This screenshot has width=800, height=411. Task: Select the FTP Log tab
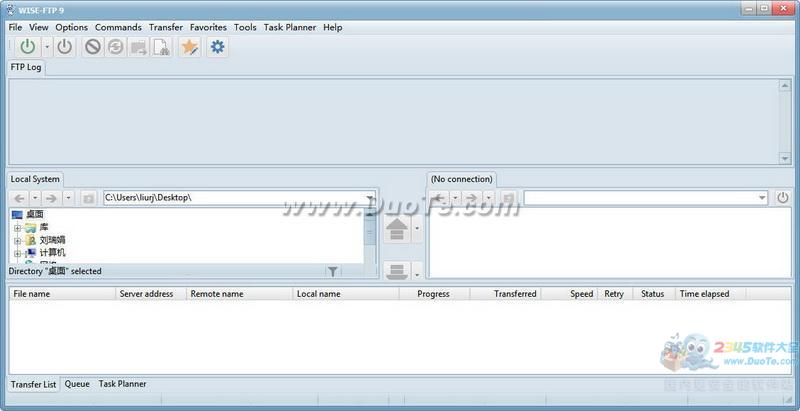coord(26,67)
